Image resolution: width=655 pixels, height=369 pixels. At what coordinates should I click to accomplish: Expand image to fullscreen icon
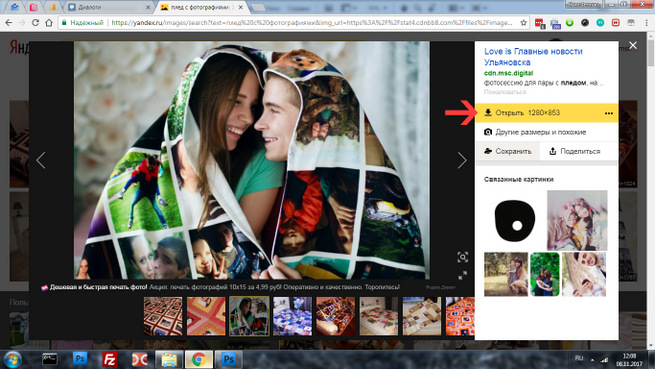(x=462, y=275)
